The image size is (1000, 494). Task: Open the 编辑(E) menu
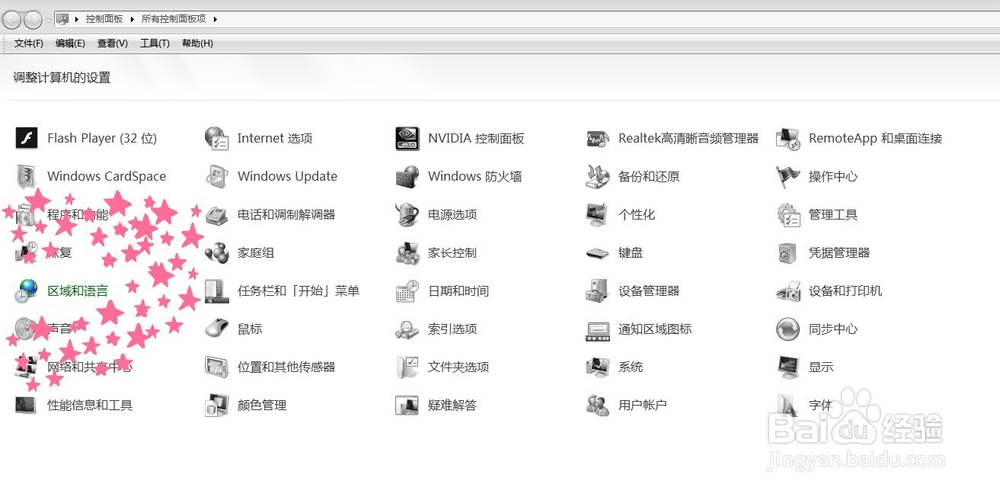70,43
